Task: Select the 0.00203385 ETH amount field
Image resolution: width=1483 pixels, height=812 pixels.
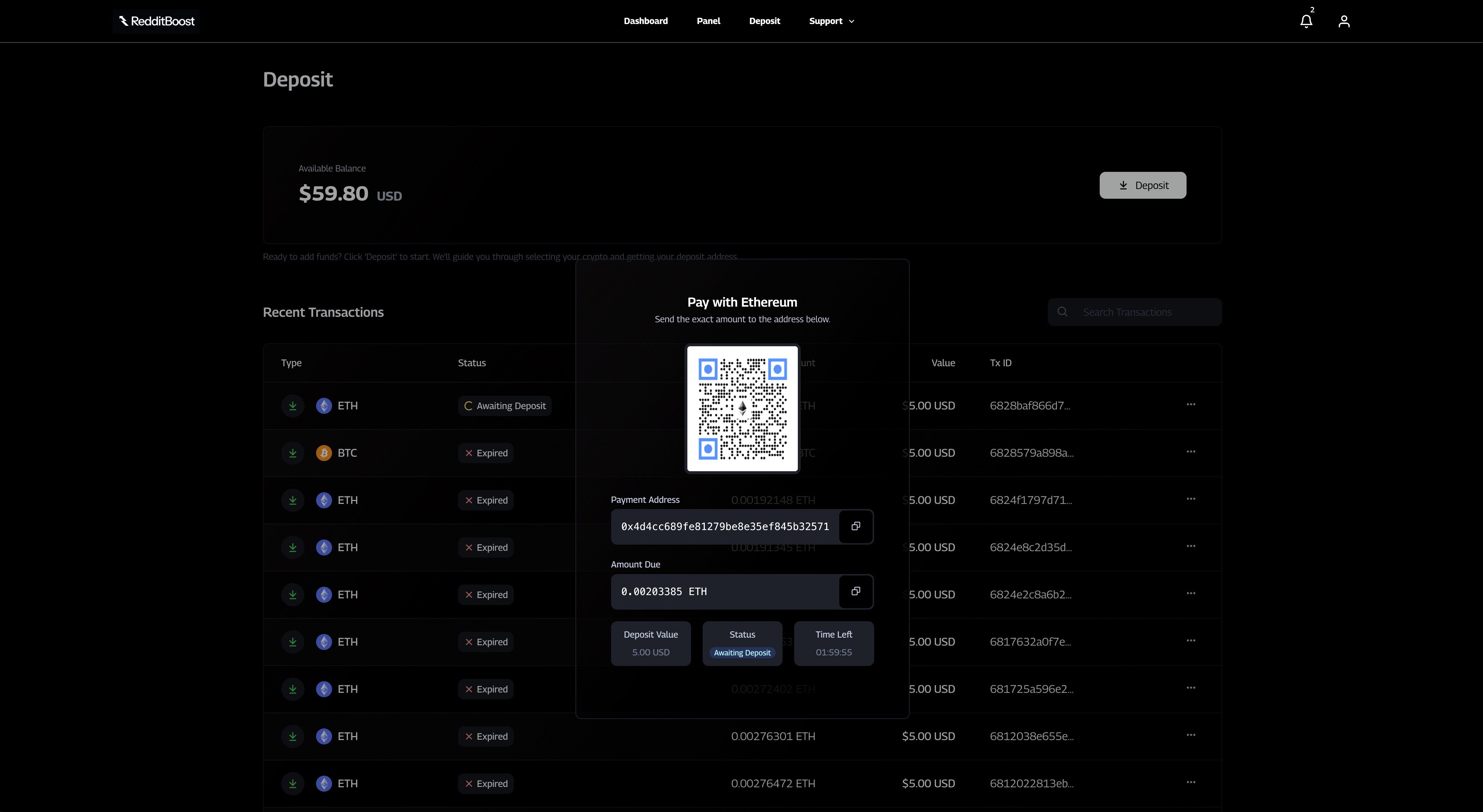Action: click(x=725, y=591)
